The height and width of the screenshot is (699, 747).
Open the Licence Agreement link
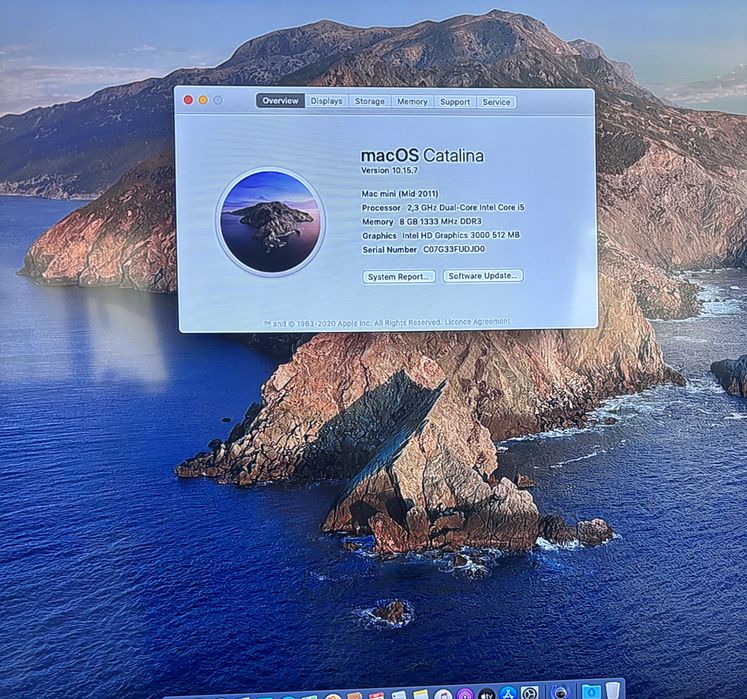tap(477, 322)
